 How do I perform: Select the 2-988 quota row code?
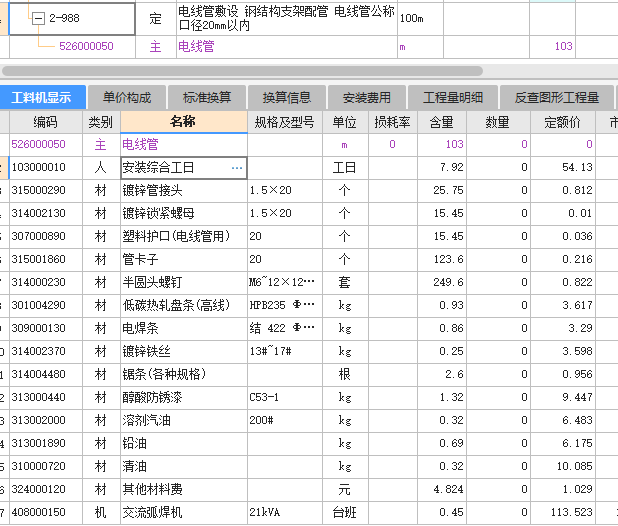point(64,18)
